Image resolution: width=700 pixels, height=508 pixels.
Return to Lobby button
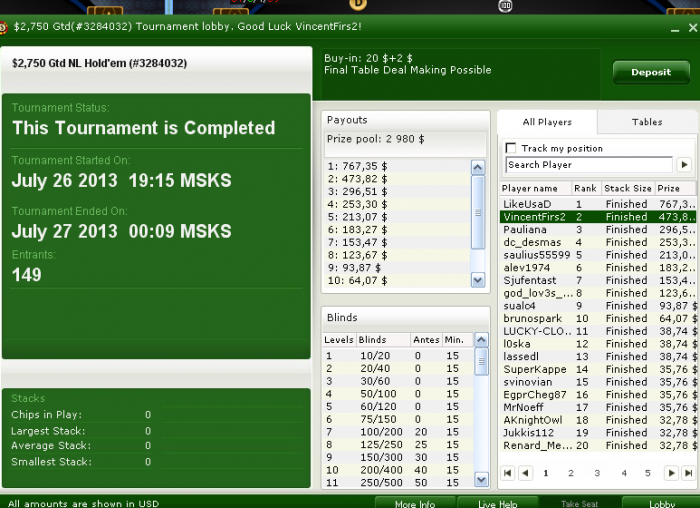[662, 503]
